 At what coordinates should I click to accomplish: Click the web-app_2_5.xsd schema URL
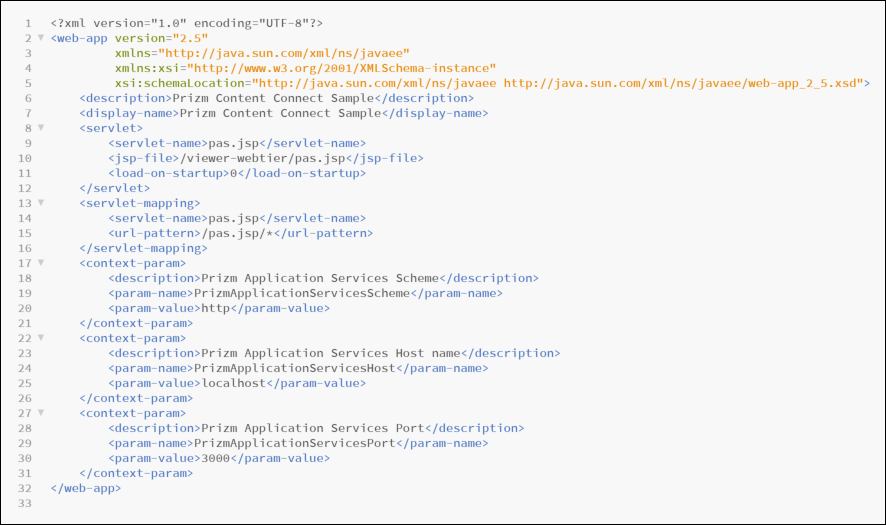click(x=686, y=83)
